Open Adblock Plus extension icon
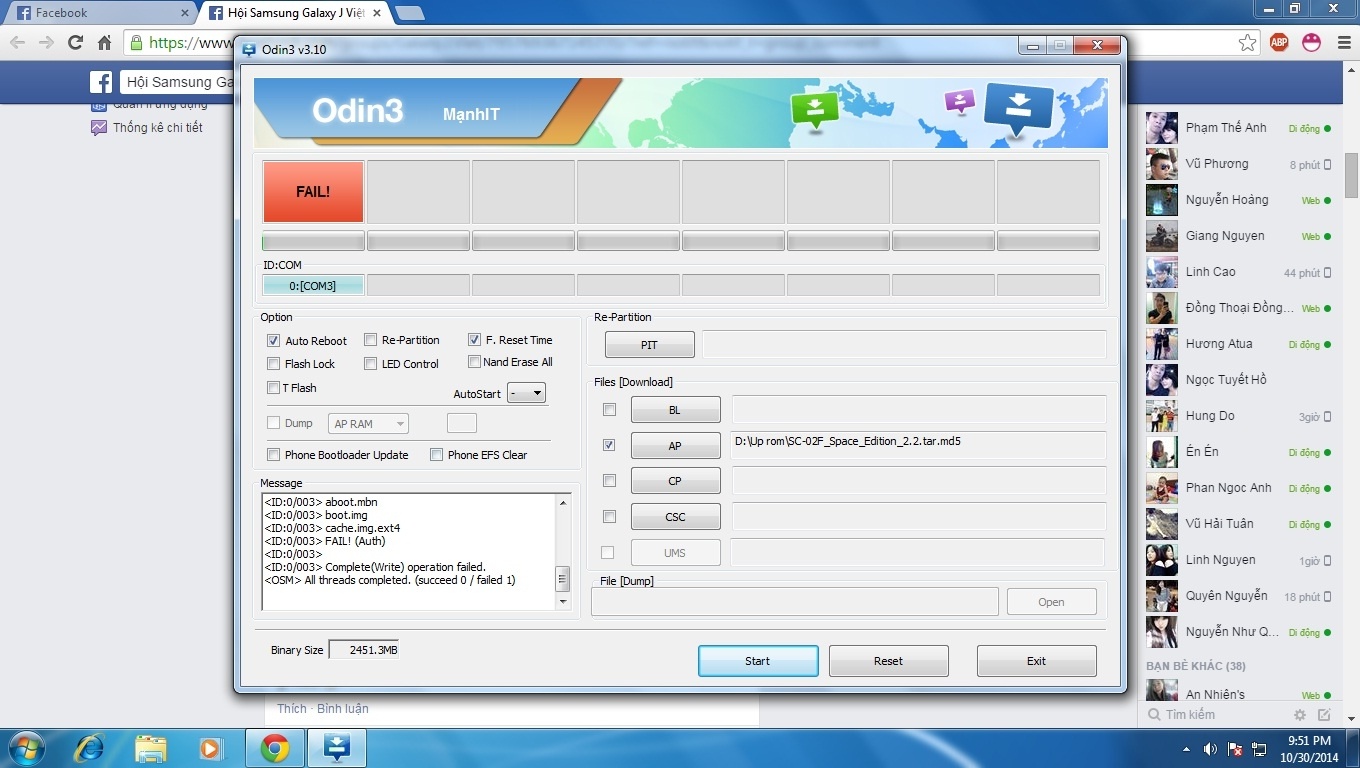 [1279, 42]
